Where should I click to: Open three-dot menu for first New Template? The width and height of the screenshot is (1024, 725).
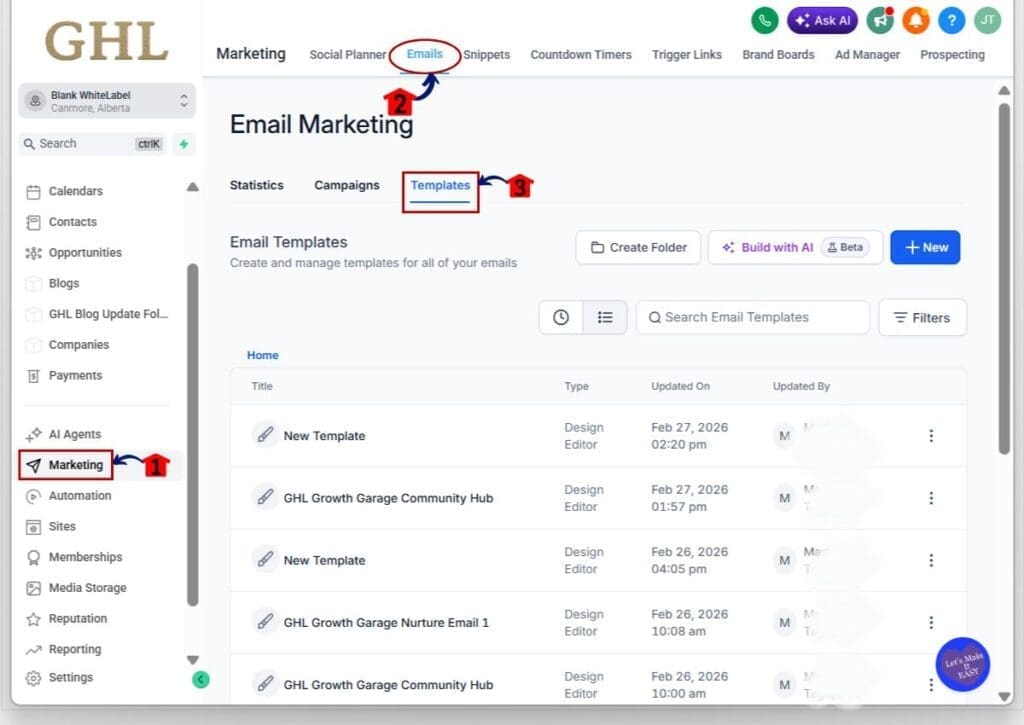click(931, 436)
